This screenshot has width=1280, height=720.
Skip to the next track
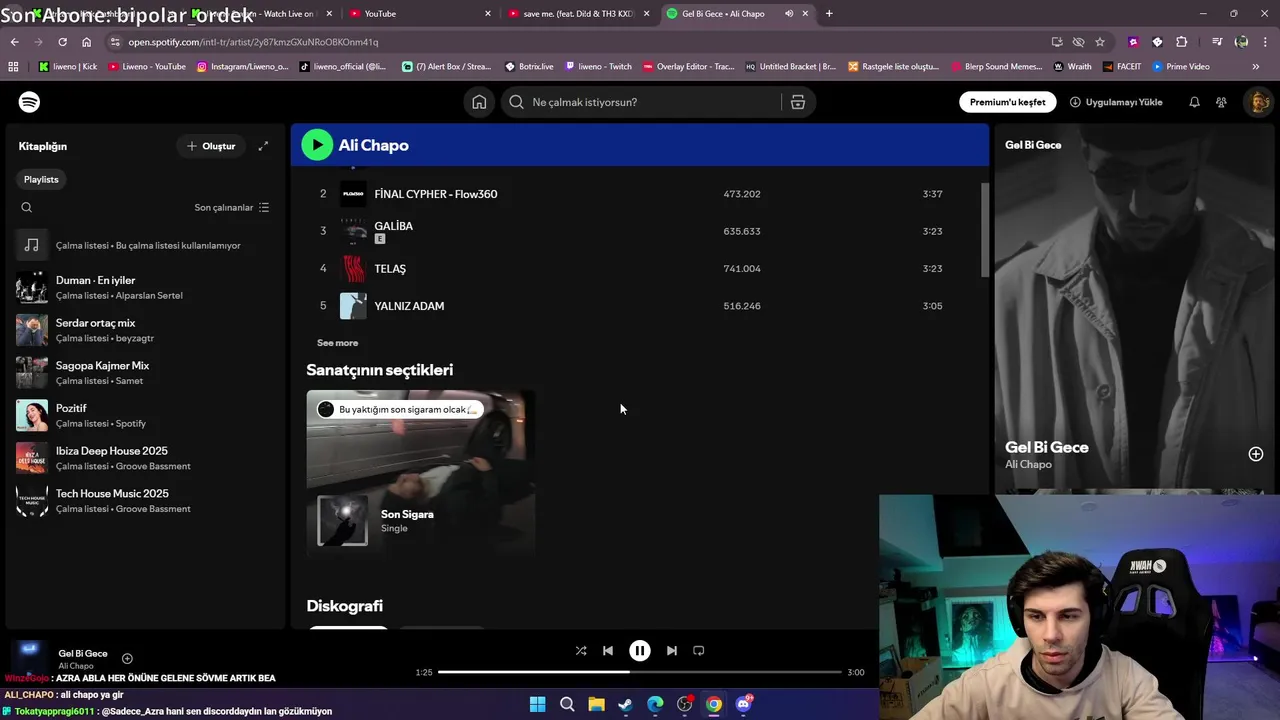[672, 650]
